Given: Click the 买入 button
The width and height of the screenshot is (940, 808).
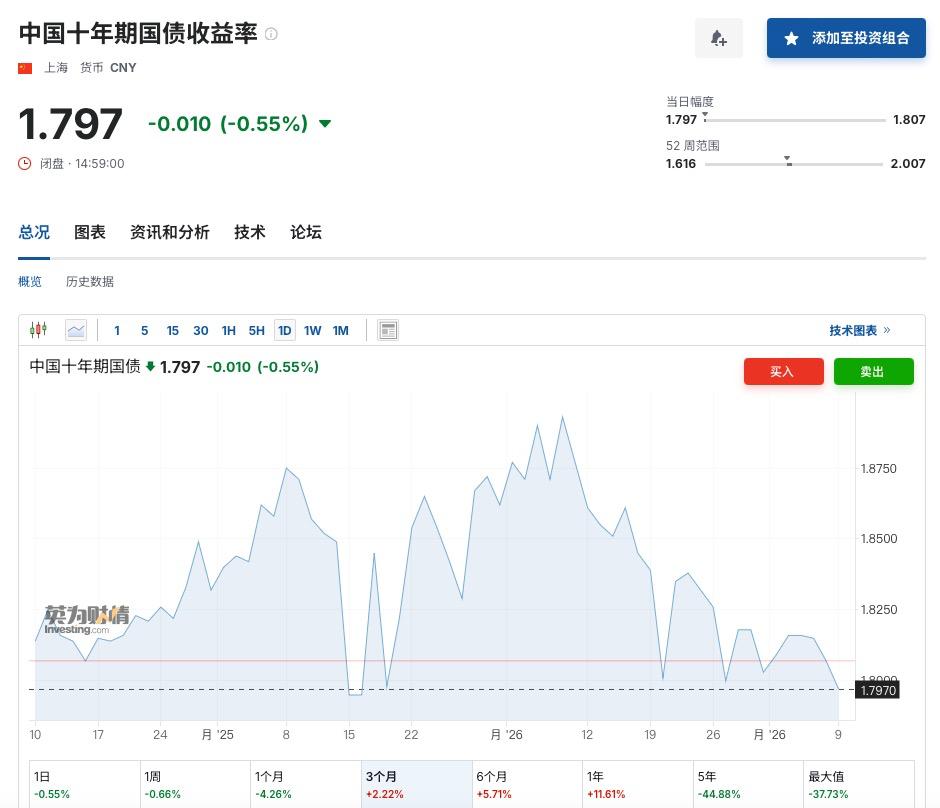Looking at the screenshot, I should click(x=783, y=371).
